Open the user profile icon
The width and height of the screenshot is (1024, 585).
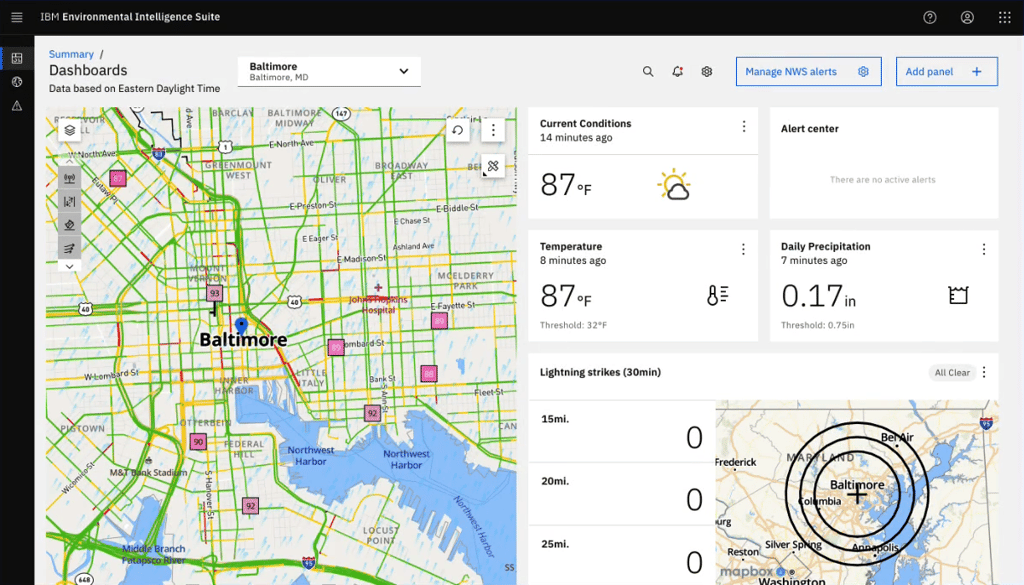point(967,18)
